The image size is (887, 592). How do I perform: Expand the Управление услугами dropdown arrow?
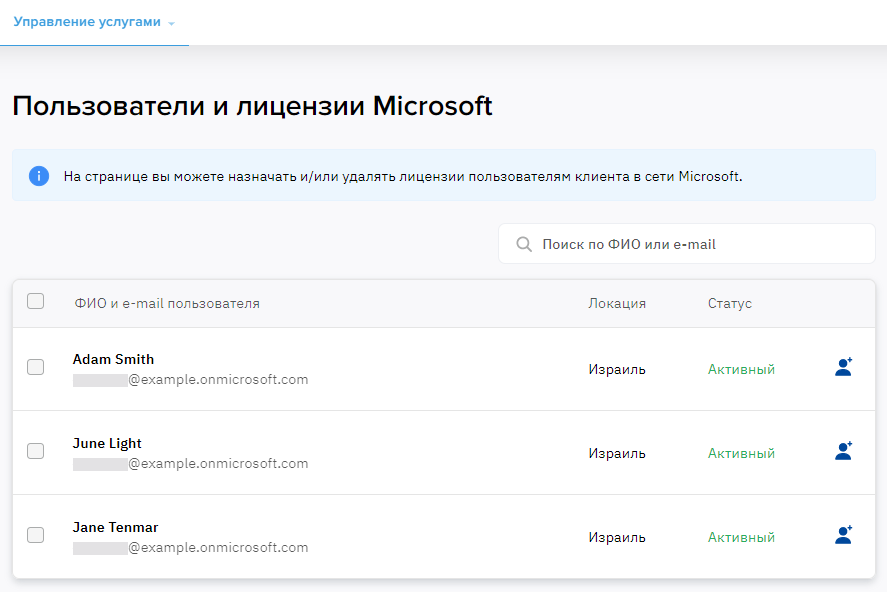point(171,24)
